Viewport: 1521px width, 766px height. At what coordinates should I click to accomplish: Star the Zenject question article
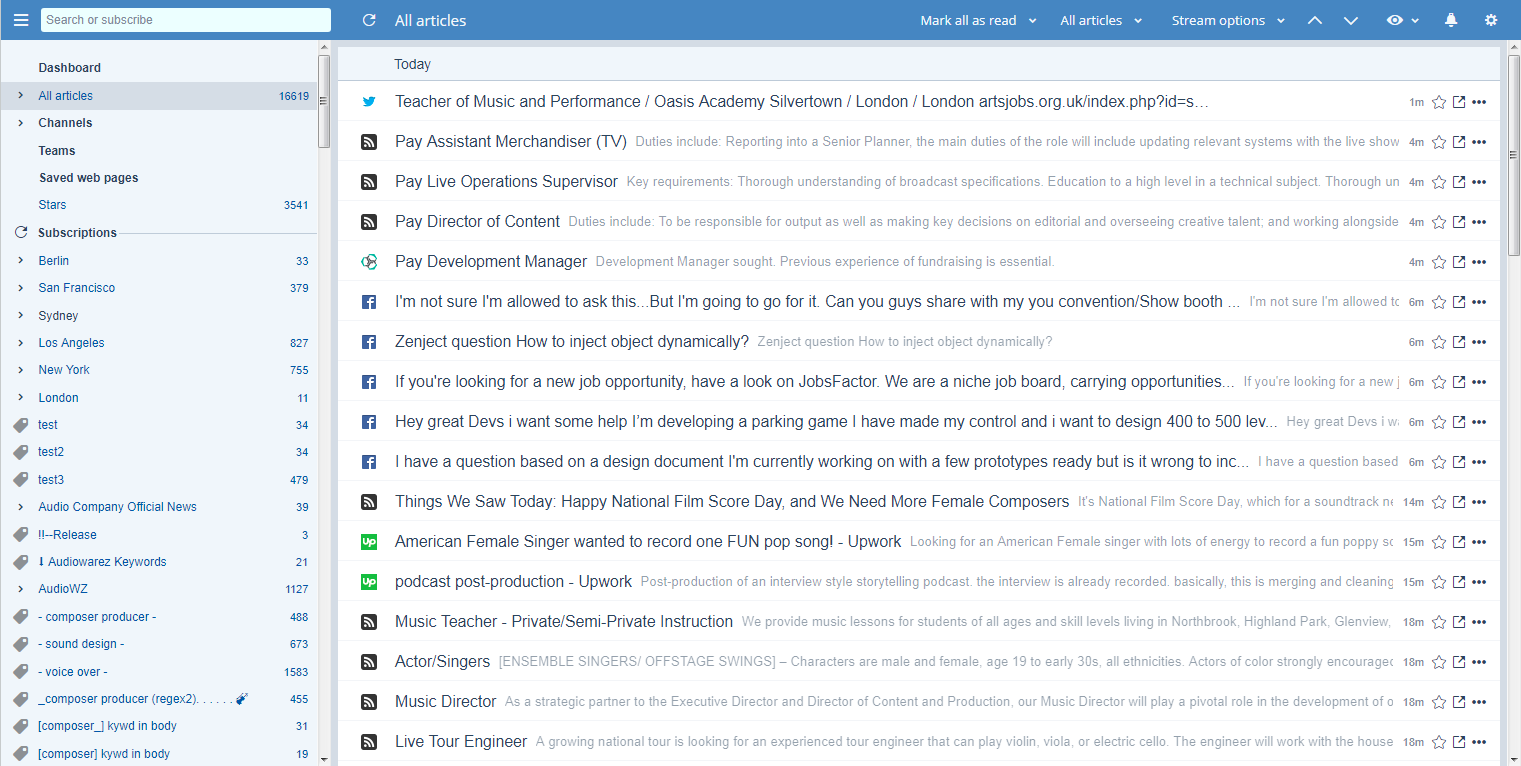(x=1439, y=342)
